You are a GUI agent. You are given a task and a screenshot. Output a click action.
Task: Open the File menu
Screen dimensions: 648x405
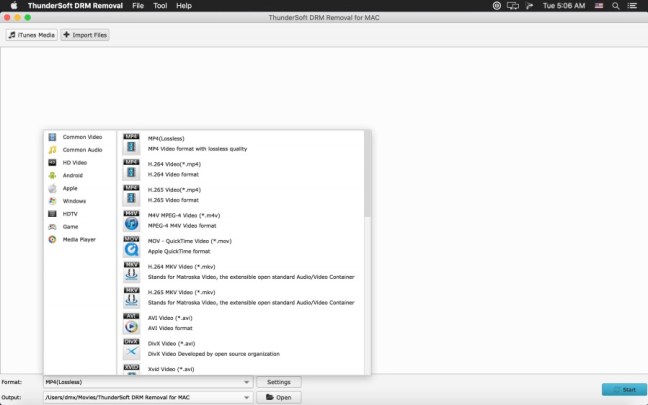pos(138,6)
